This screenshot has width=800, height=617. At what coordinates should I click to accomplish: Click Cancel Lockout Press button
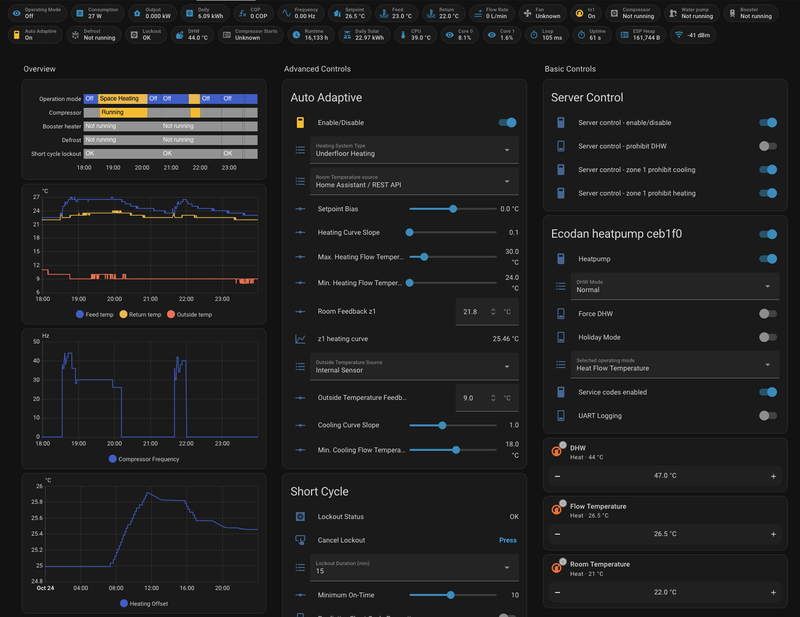[508, 540]
